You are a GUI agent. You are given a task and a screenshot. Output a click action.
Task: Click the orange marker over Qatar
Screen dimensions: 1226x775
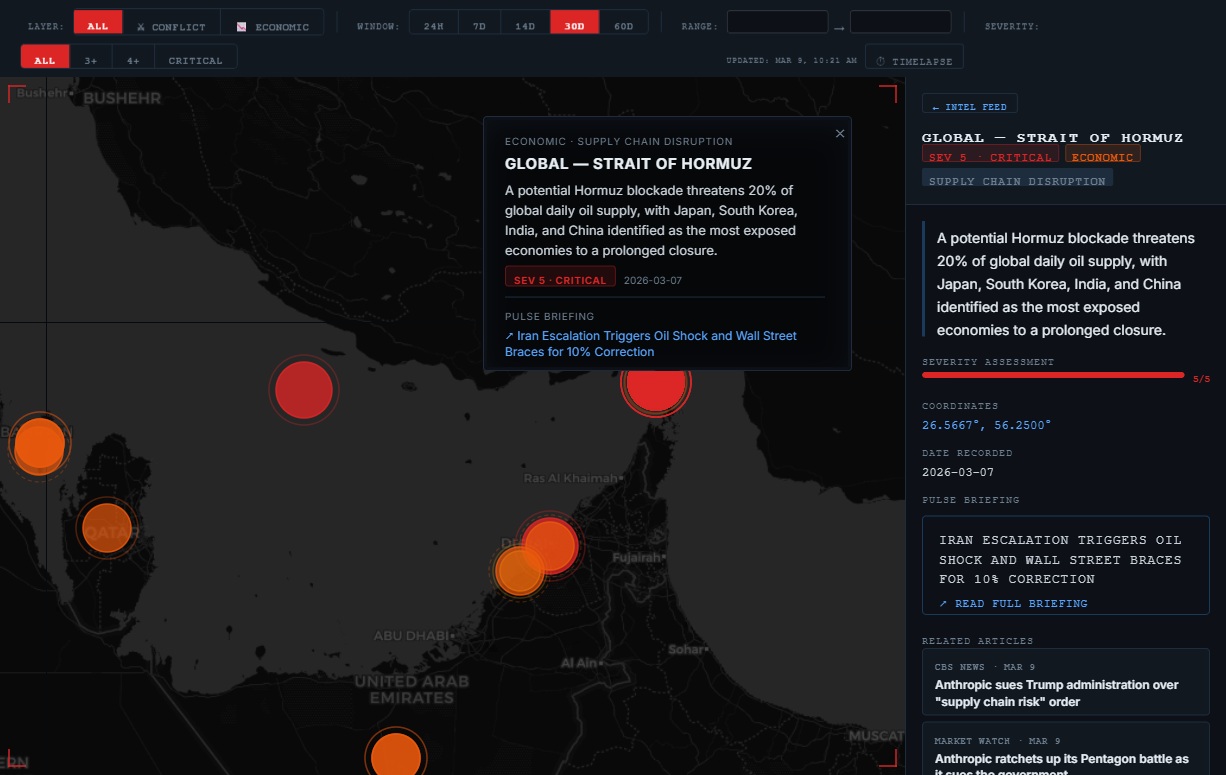tap(107, 528)
